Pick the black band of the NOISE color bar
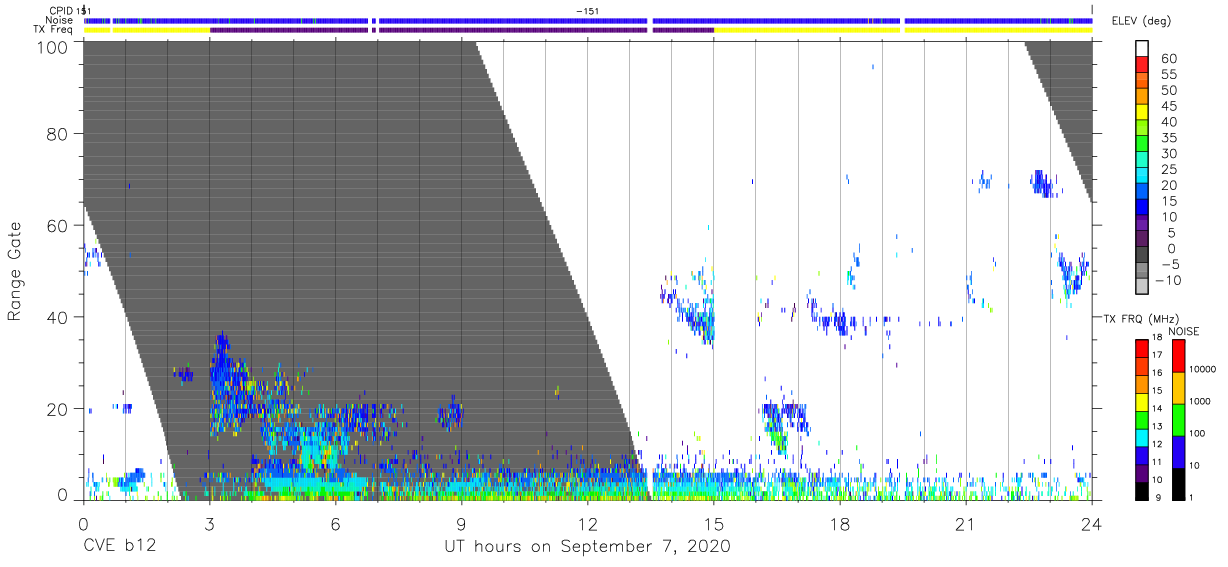Screen dimensions: 1228x567 tap(1178, 484)
